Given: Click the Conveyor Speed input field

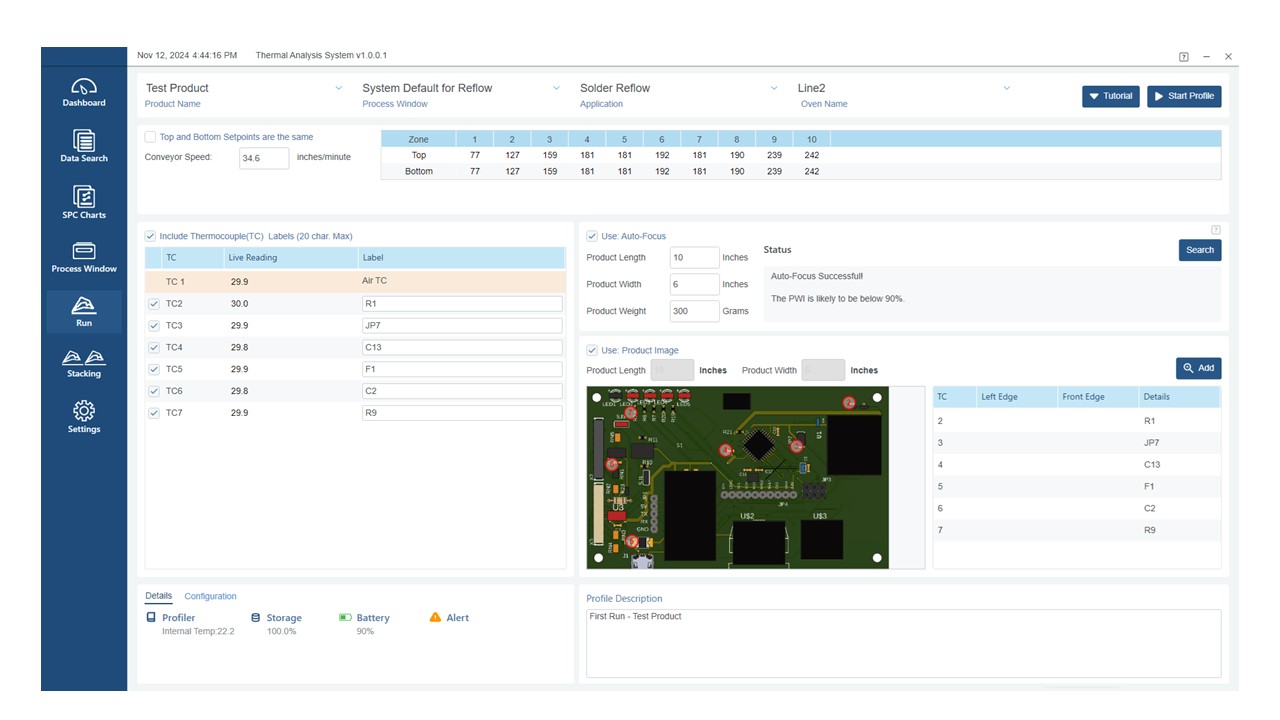Looking at the screenshot, I should coord(264,158).
